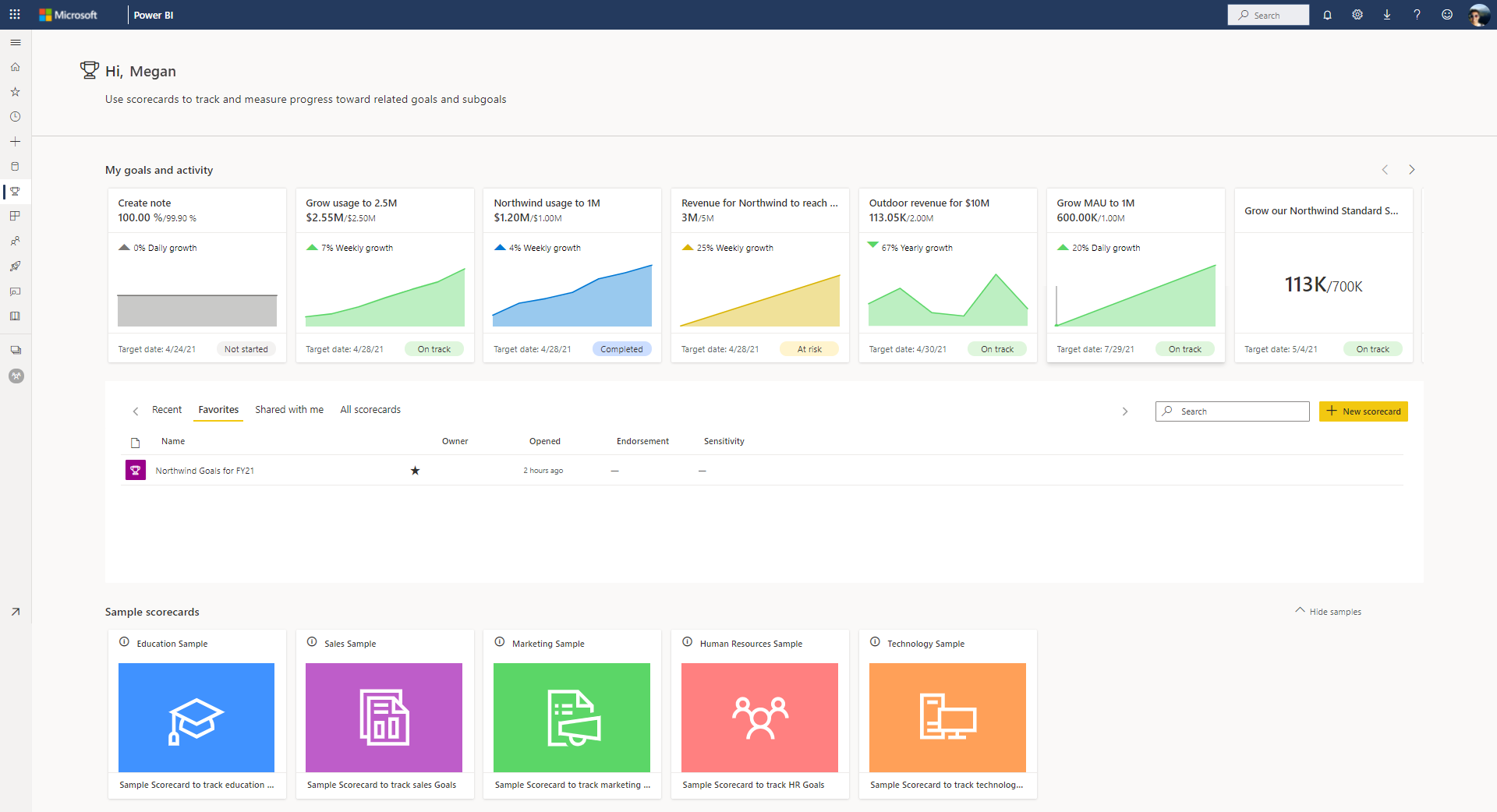Switch to Shared with me tab
The width and height of the screenshot is (1497, 812).
click(x=289, y=410)
